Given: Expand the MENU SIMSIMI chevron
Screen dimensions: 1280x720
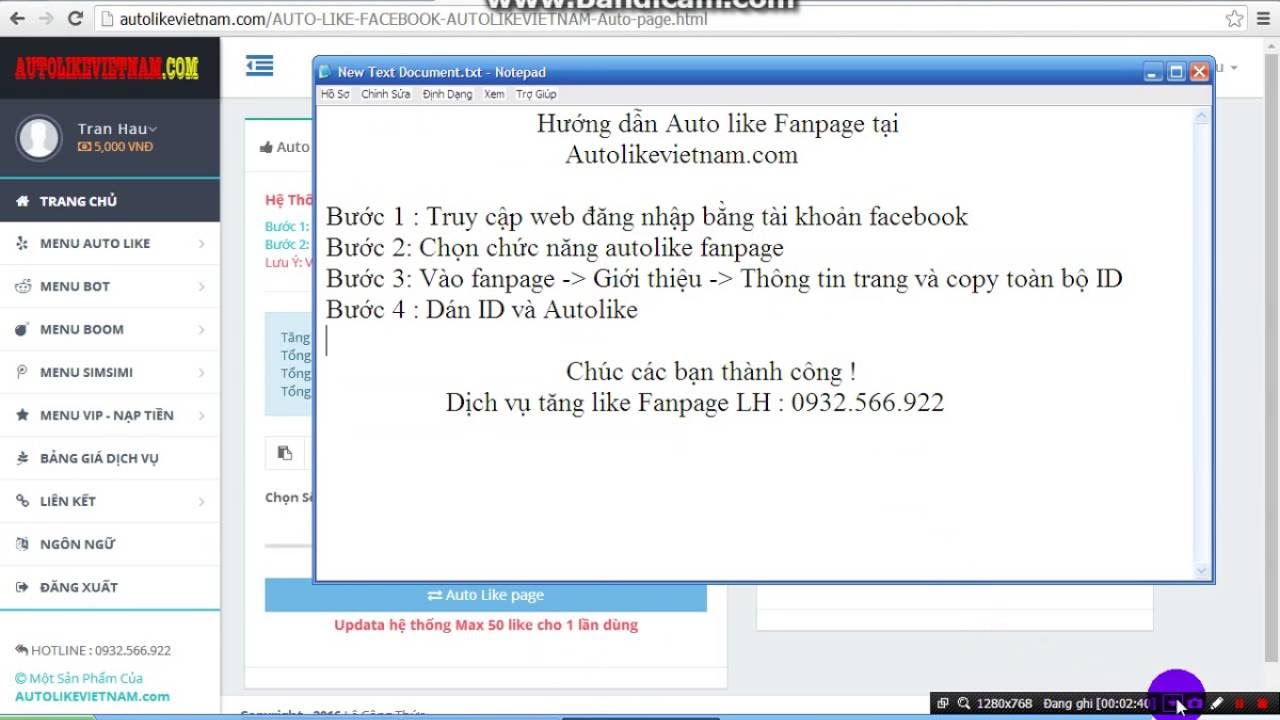Looking at the screenshot, I should pos(201,372).
